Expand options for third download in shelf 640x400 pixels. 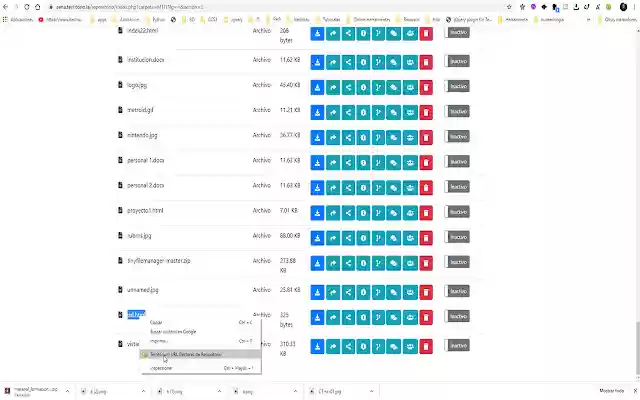[x=219, y=391]
